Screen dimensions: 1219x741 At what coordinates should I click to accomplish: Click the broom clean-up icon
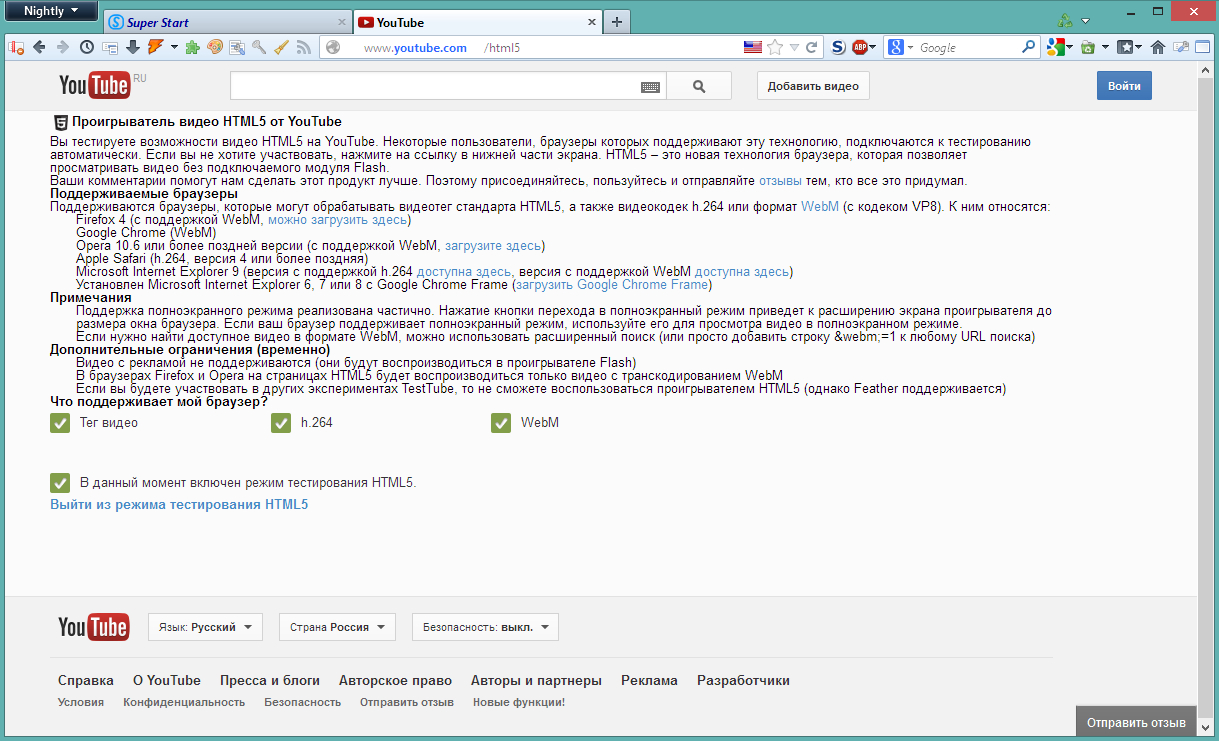click(281, 47)
